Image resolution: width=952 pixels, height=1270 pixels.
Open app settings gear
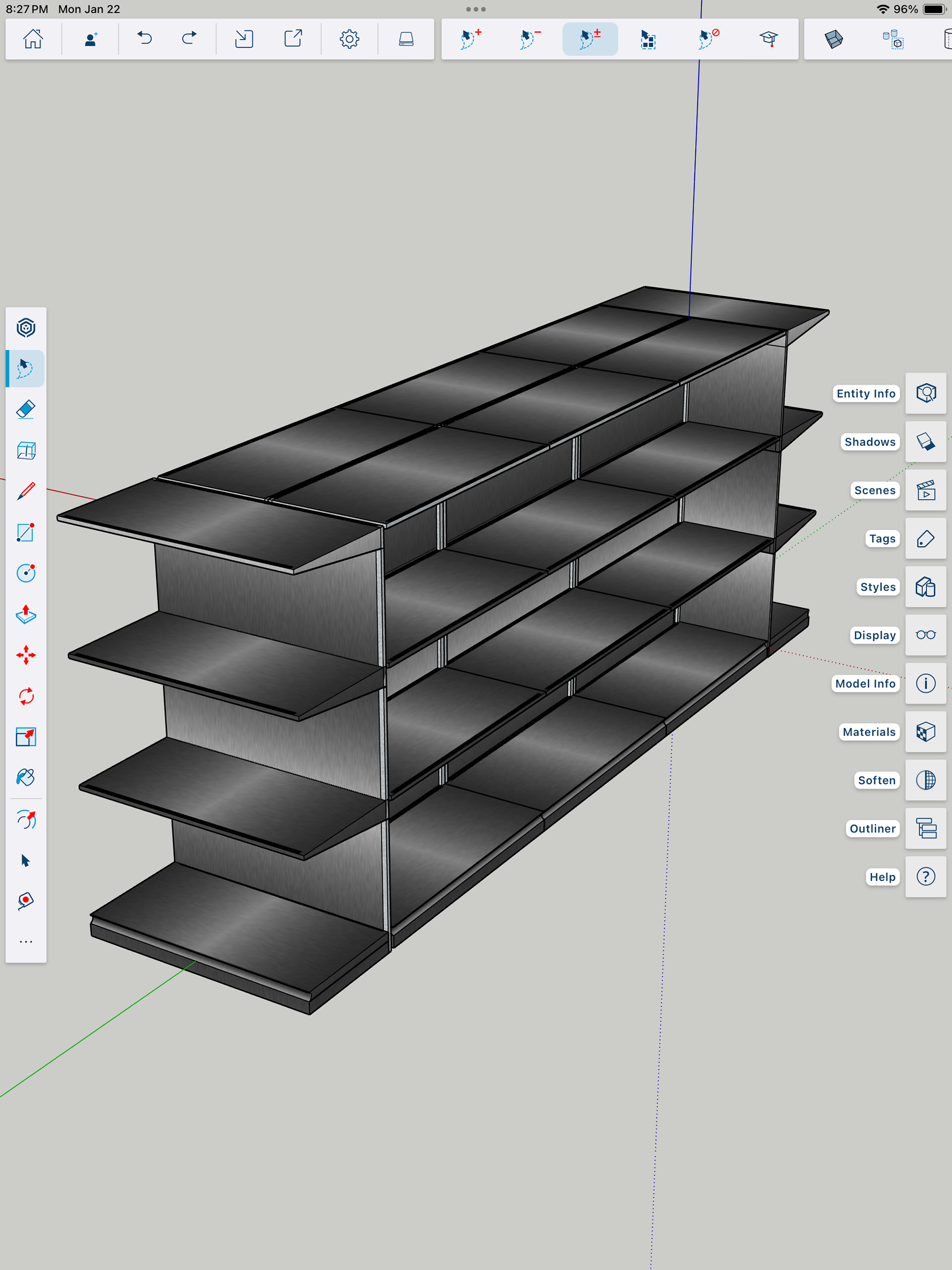[349, 39]
